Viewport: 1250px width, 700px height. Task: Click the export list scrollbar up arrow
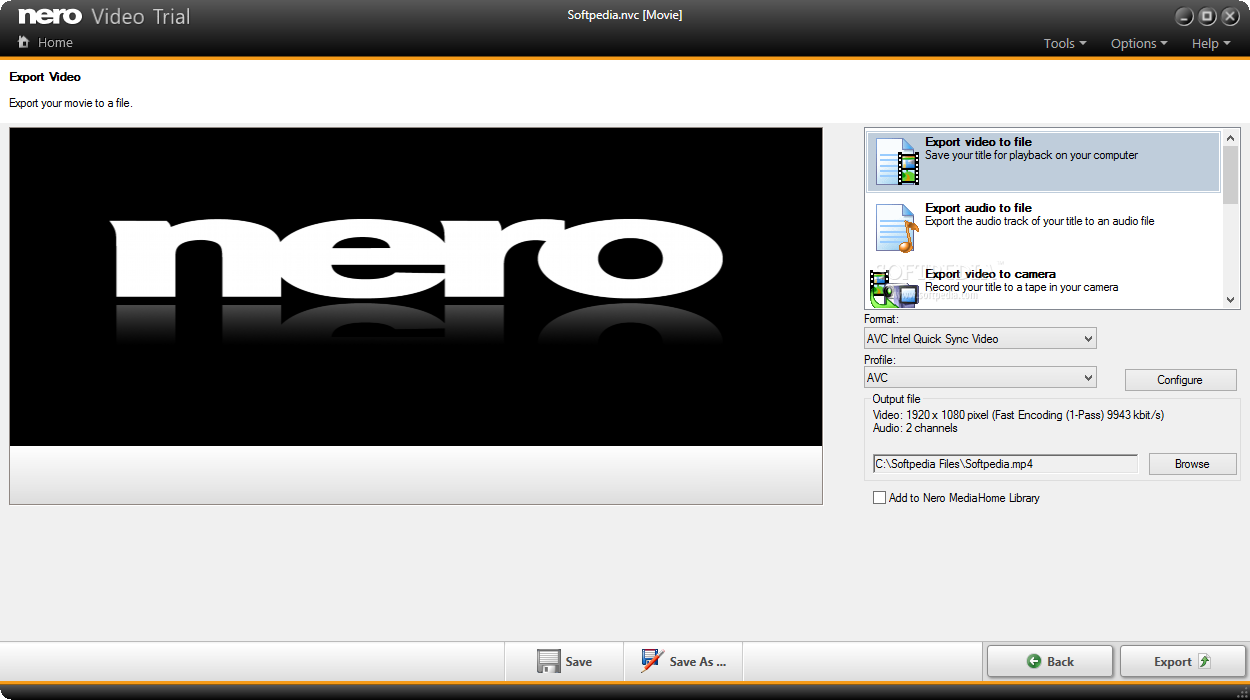pos(1231,138)
